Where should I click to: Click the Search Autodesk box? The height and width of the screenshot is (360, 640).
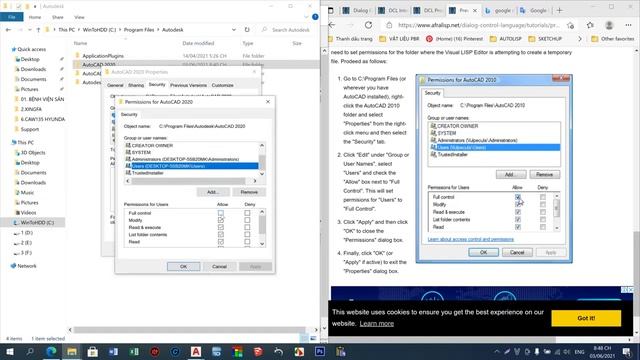[287, 30]
